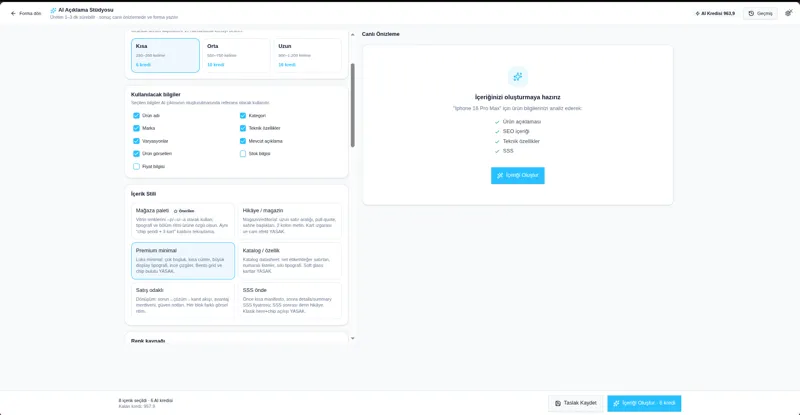Click the scroll down arrow of settings panel
The width and height of the screenshot is (800, 415).
353,338
